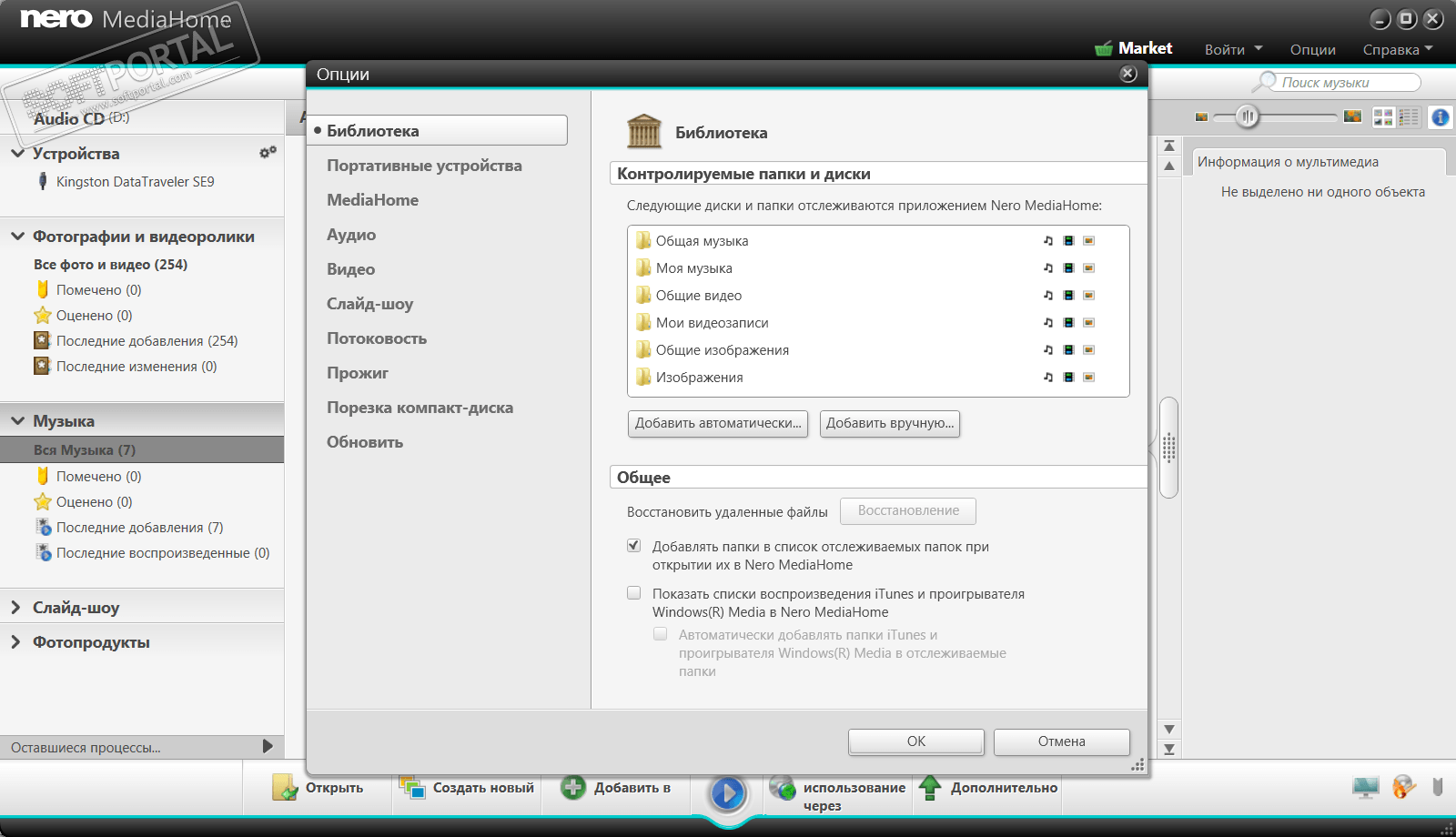Screen dimensions: 1456x837
Task: Click Добавить автоматически button
Action: tap(718, 423)
